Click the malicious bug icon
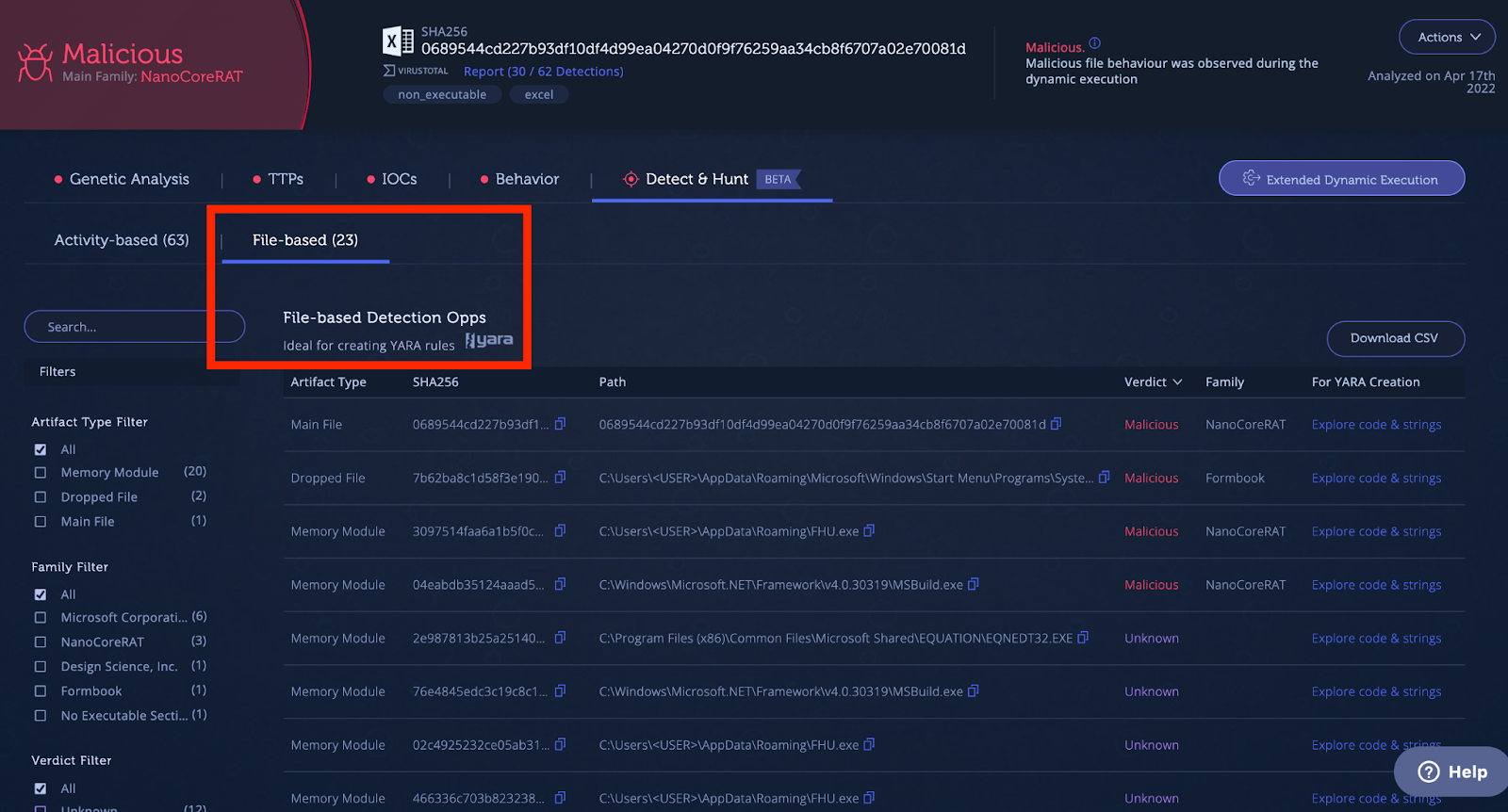The width and height of the screenshot is (1508, 812). (x=36, y=63)
